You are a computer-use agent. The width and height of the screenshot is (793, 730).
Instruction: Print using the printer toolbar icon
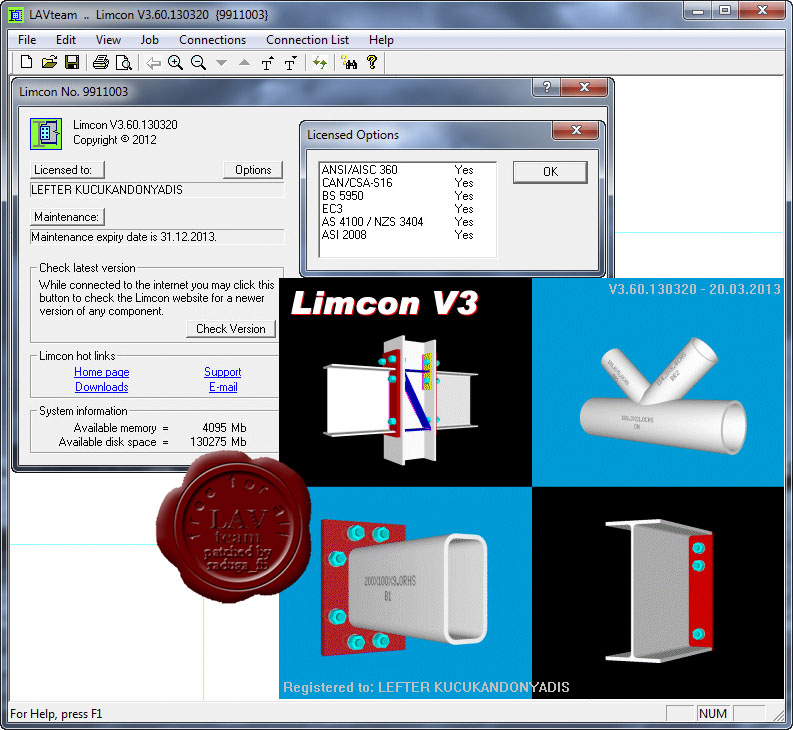click(x=101, y=63)
